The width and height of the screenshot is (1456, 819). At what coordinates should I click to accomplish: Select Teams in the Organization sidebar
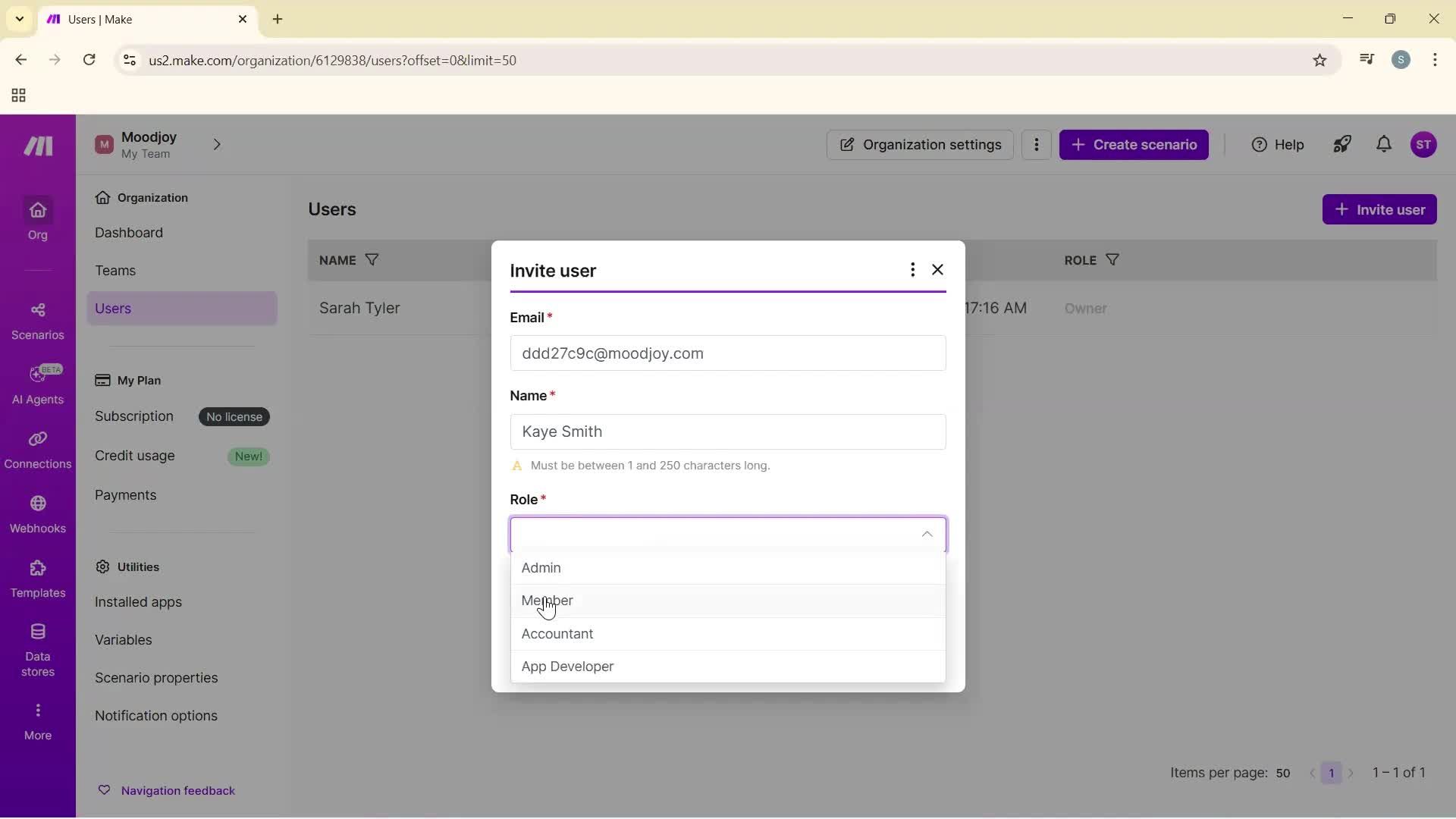click(116, 271)
